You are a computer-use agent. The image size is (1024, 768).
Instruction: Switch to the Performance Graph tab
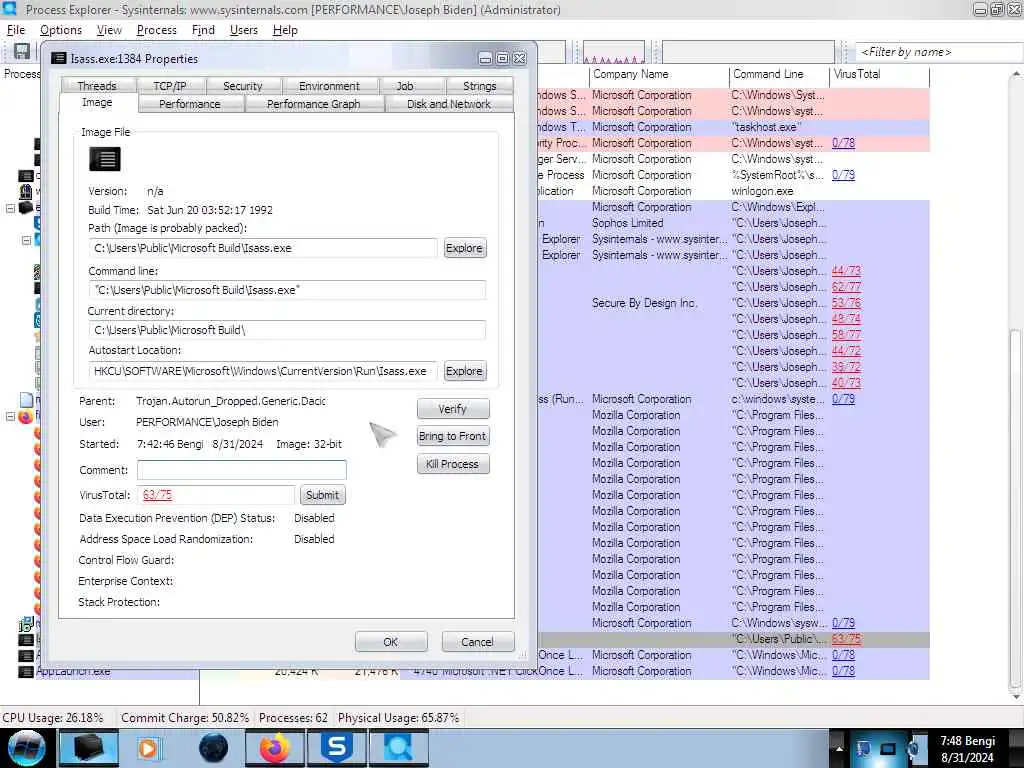pos(313,104)
